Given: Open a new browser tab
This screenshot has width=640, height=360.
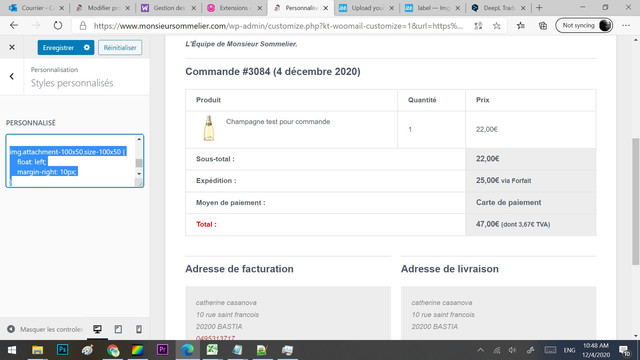Looking at the screenshot, I should click(539, 8).
